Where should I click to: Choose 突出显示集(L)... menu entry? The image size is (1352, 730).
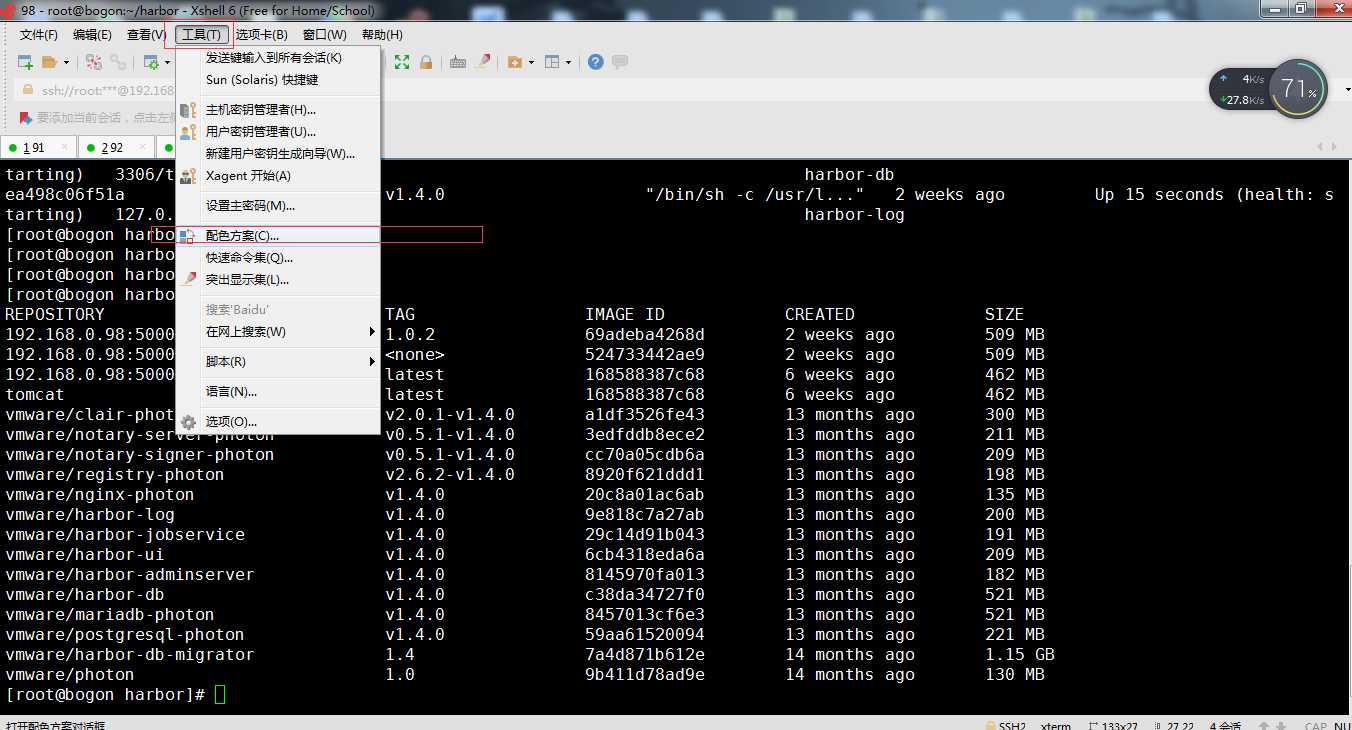click(278, 280)
